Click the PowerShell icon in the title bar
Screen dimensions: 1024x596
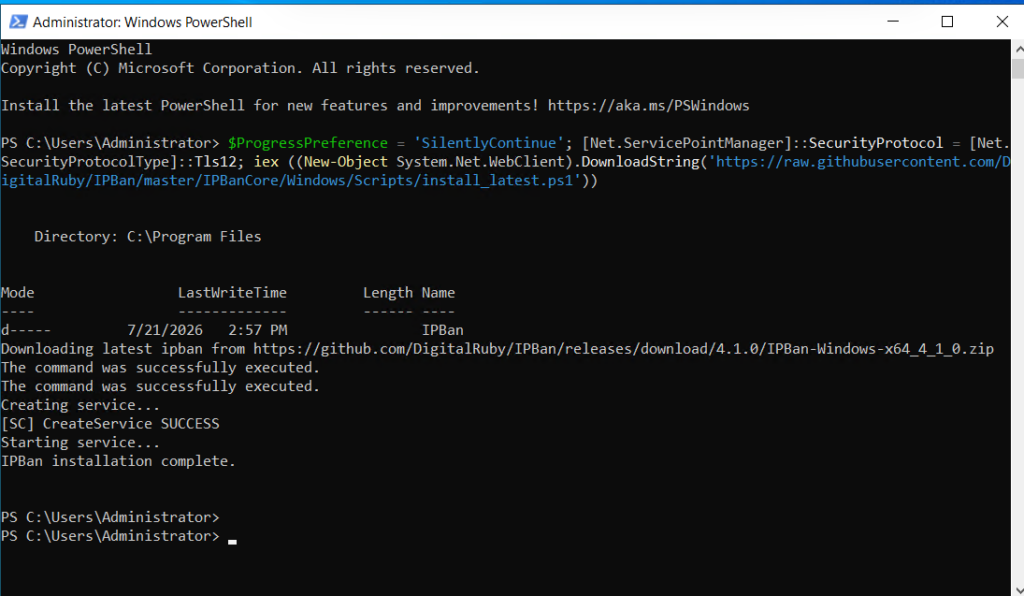tap(18, 22)
